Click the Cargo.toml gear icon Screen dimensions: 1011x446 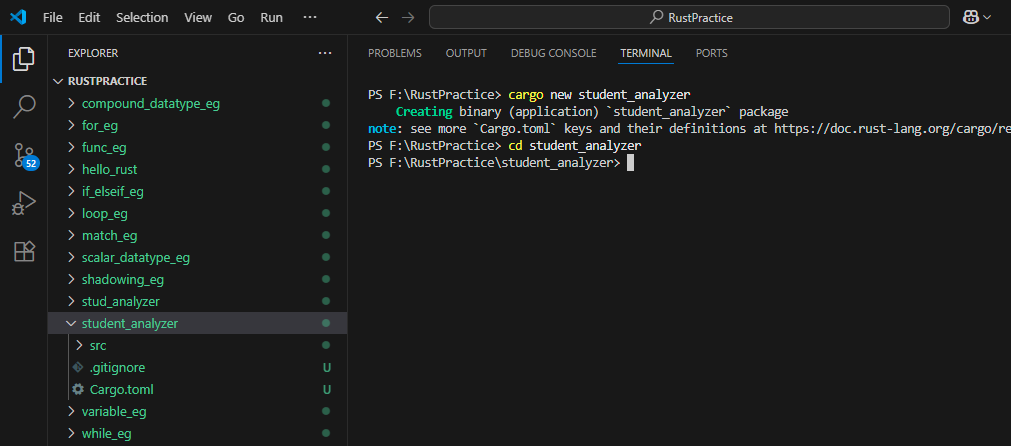pyautogui.click(x=78, y=389)
